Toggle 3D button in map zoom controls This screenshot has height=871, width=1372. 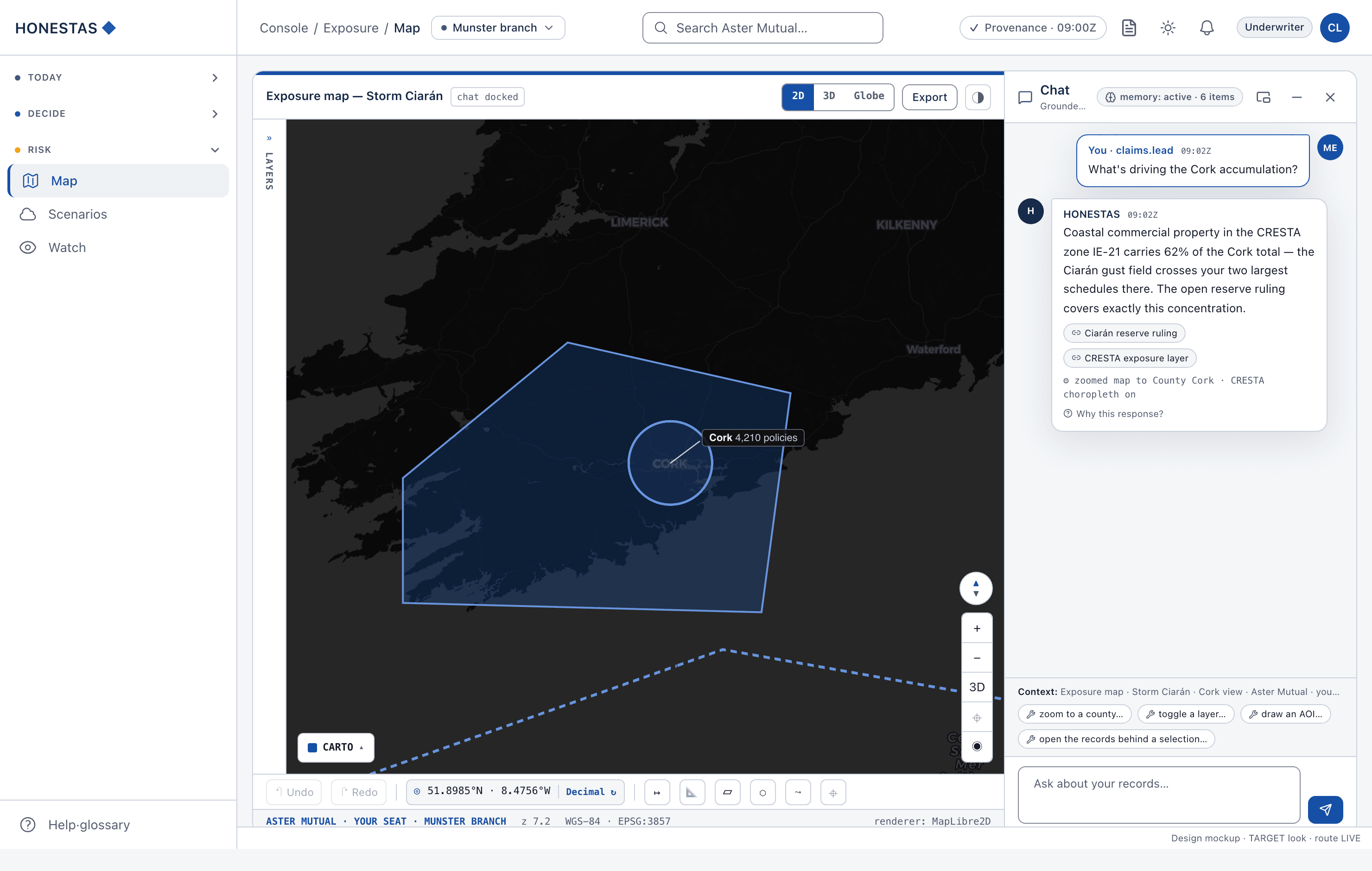click(x=977, y=688)
